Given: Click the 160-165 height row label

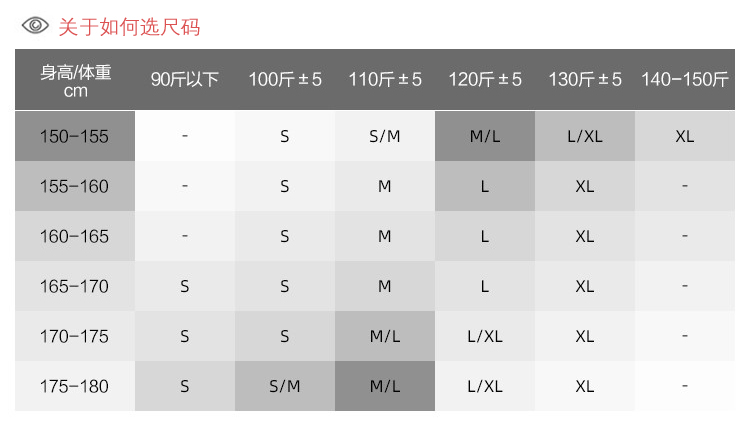Looking at the screenshot, I should pyautogui.click(x=75, y=236).
